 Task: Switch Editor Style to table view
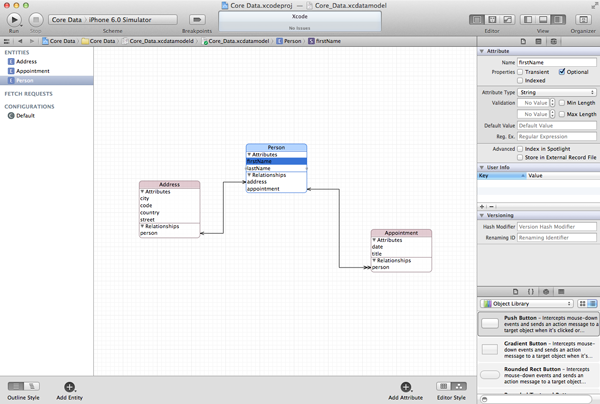444,386
